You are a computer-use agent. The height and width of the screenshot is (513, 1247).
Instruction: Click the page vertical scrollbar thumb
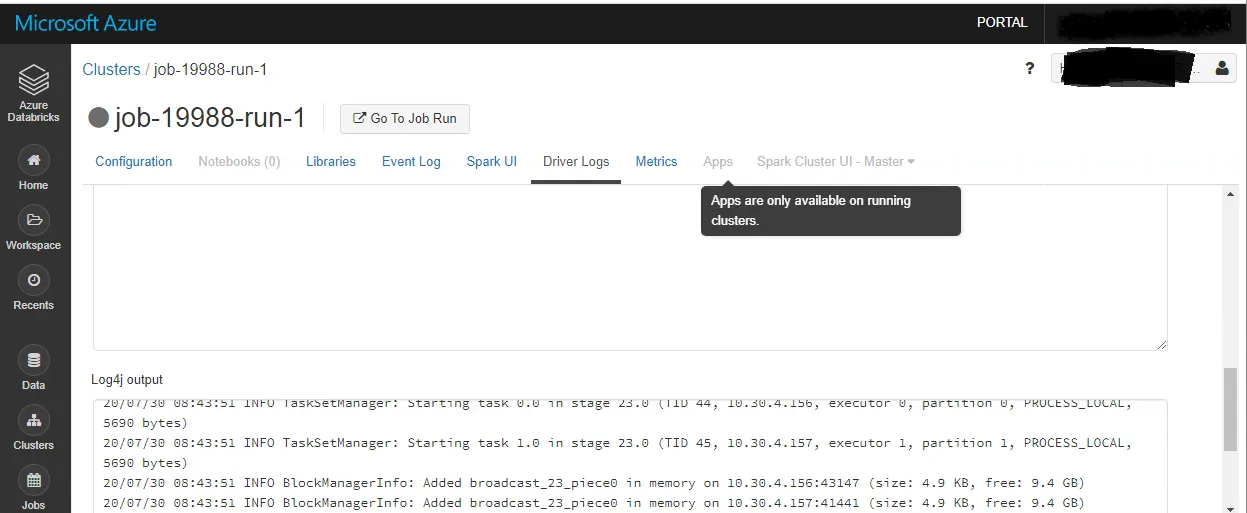pos(1231,409)
